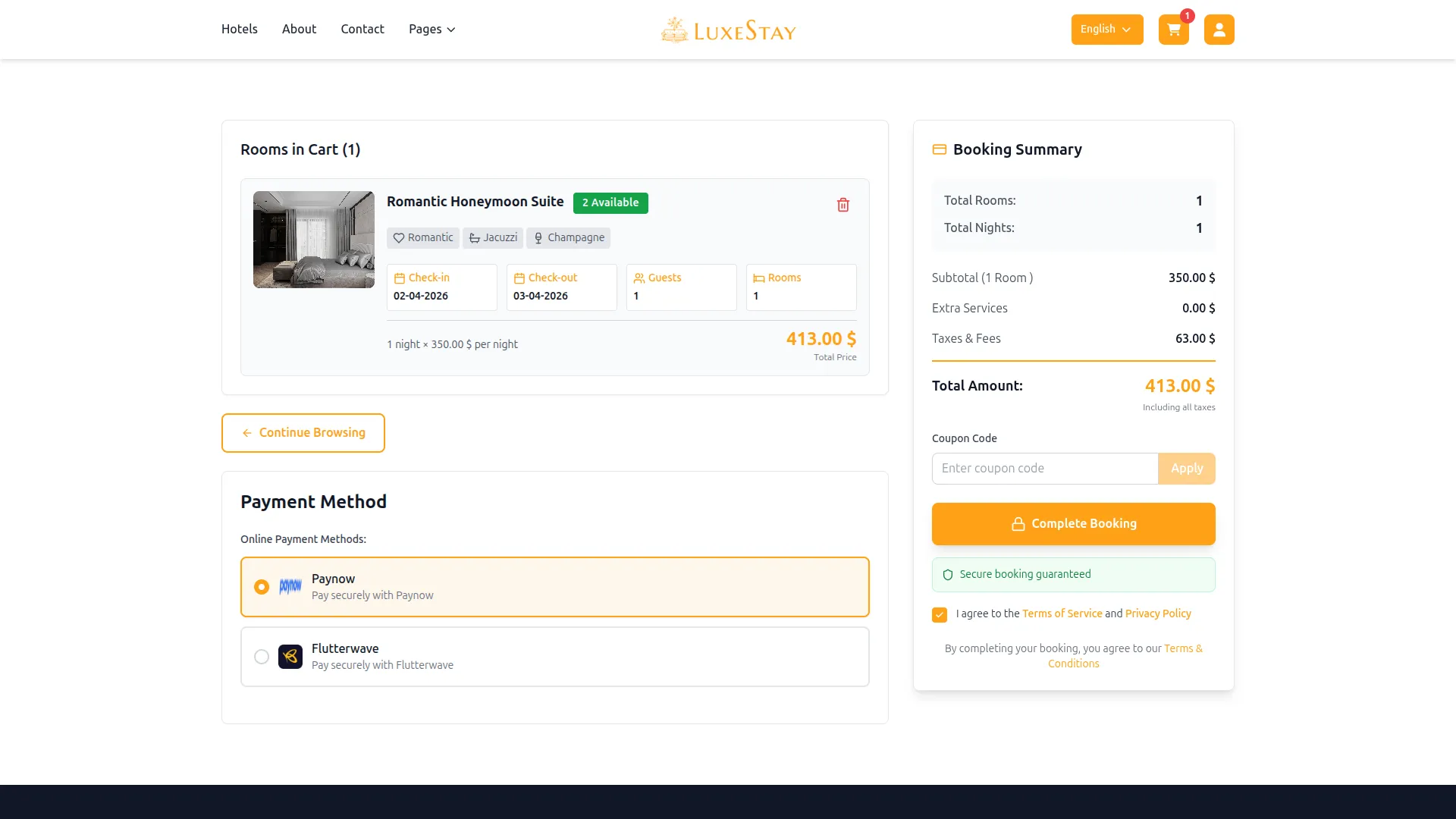This screenshot has width=1456, height=819.
Task: Remove Romantic Honeymoon Suite with trash icon
Action: click(x=843, y=205)
